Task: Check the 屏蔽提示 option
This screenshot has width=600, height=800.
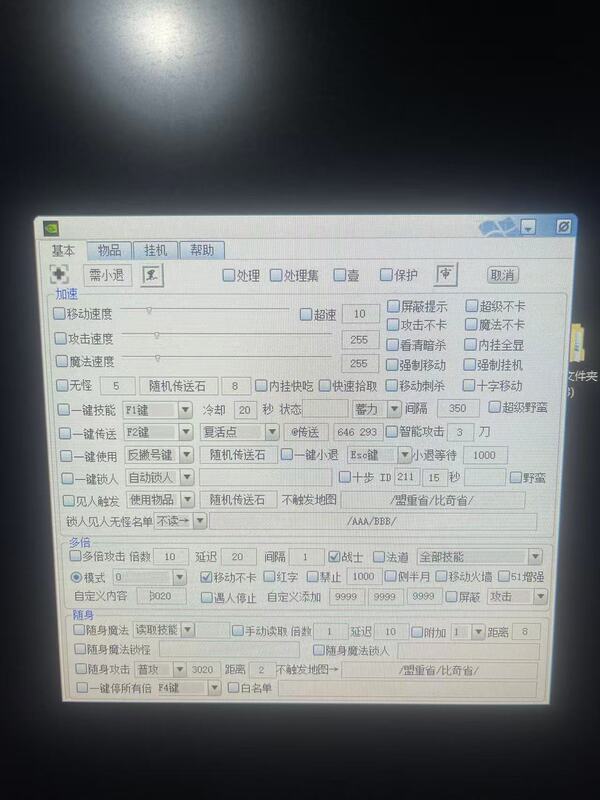Action: [x=393, y=306]
